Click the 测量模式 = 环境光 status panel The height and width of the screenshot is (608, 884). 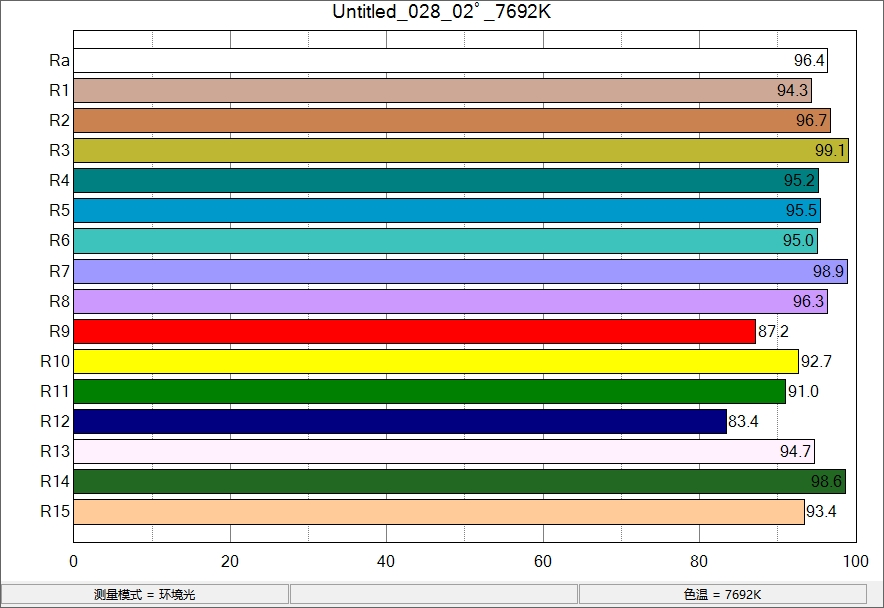click(x=145, y=594)
